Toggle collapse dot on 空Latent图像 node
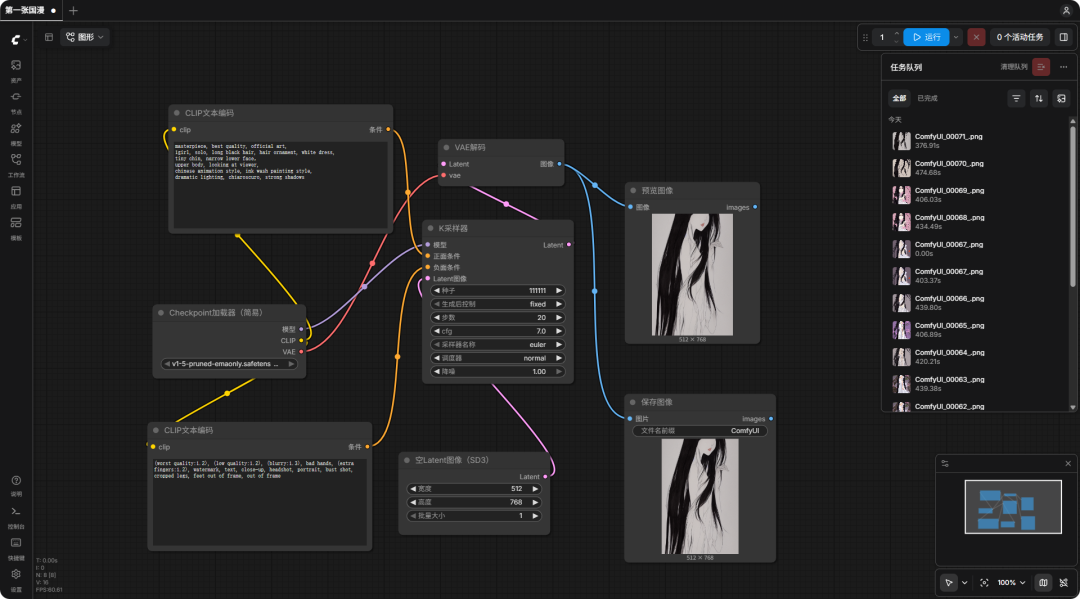1080x599 pixels. tap(406, 460)
